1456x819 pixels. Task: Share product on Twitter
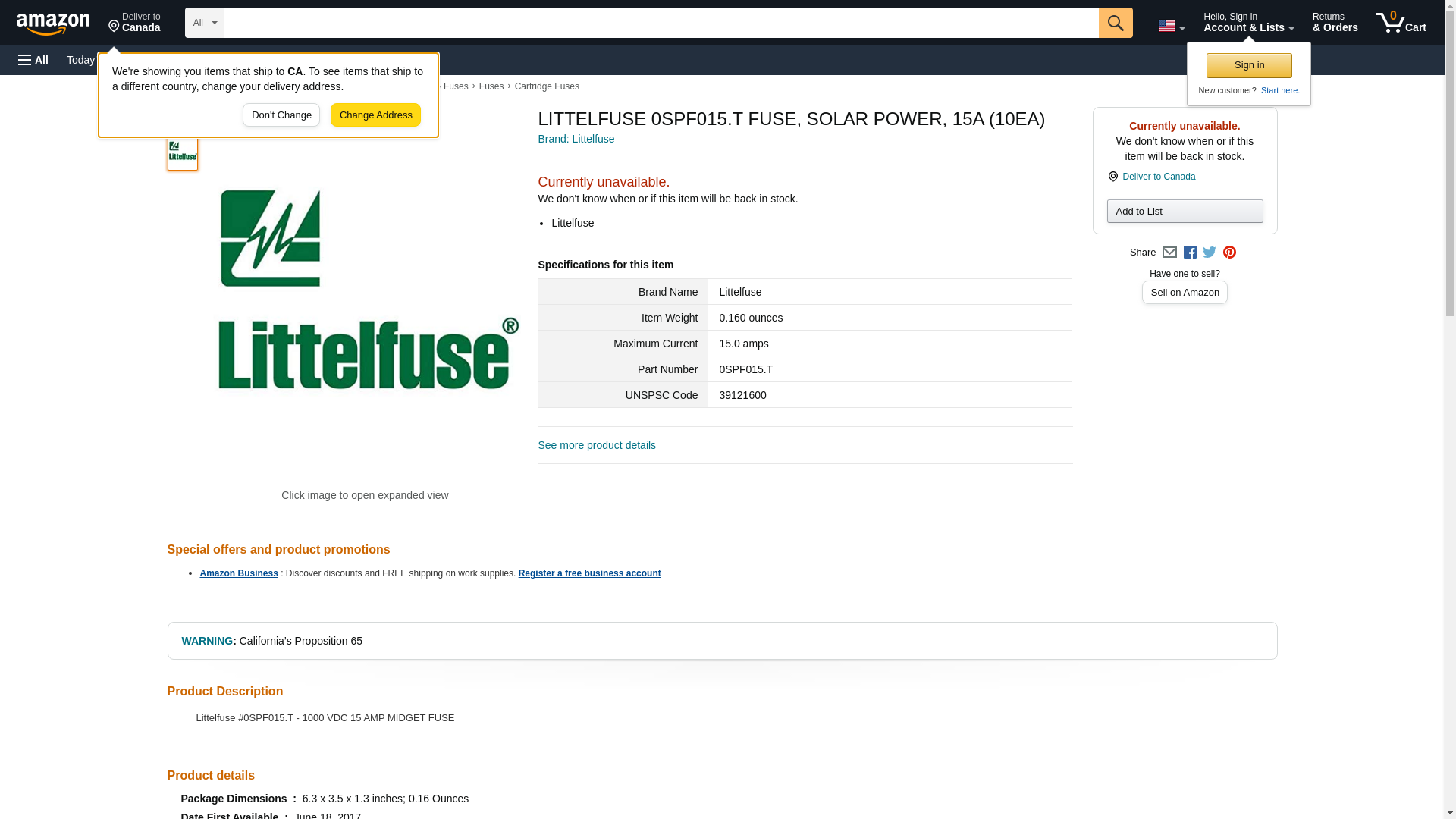(x=1210, y=253)
